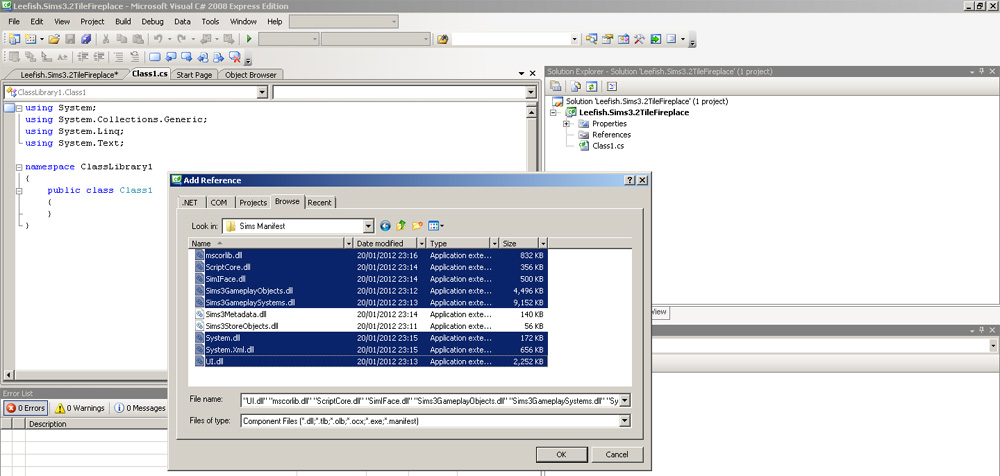
Task: Select Sims3Metadata.dll in file list
Action: click(x=236, y=314)
